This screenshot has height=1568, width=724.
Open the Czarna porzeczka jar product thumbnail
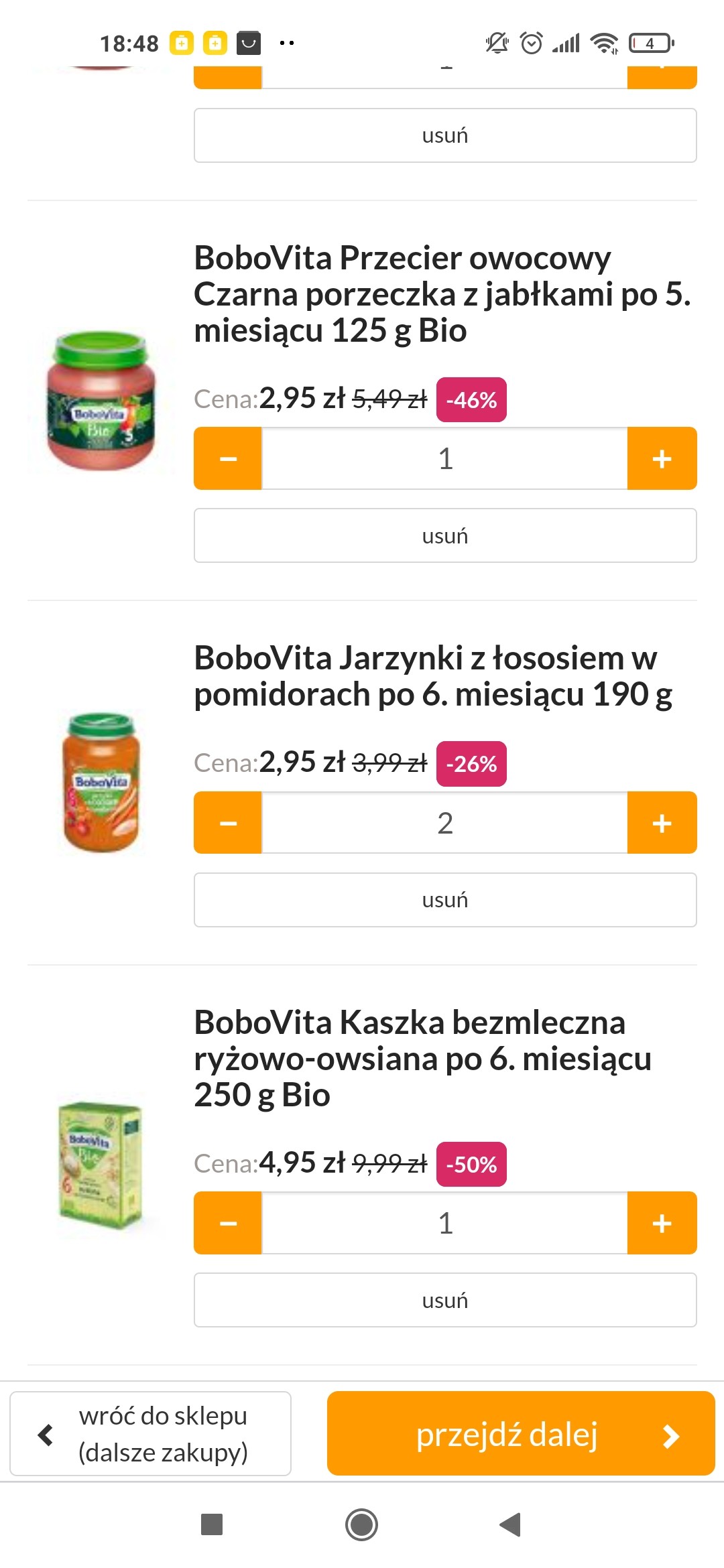(x=101, y=401)
